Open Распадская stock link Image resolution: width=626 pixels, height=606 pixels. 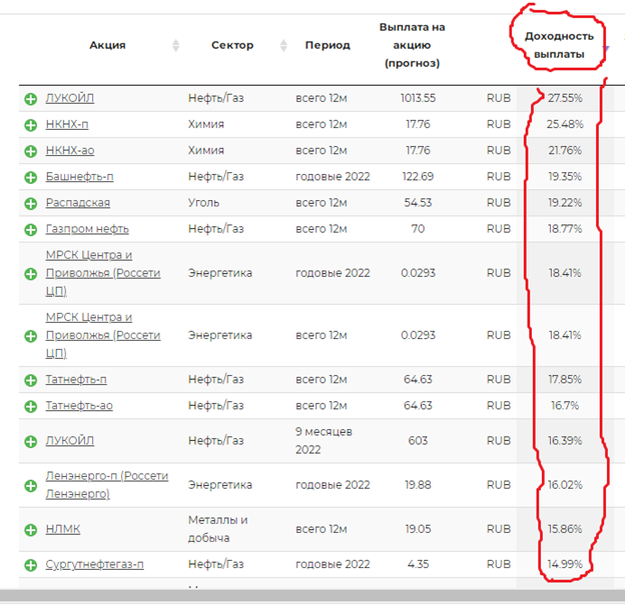tap(78, 203)
